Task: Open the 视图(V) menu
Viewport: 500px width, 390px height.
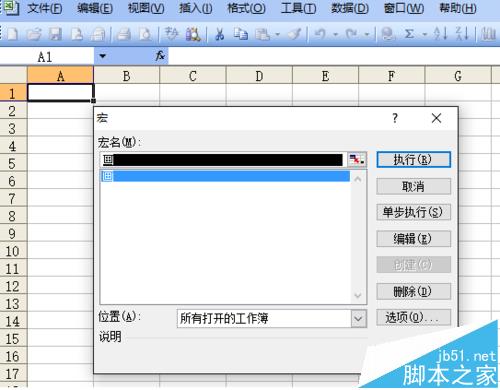Action: [x=146, y=8]
